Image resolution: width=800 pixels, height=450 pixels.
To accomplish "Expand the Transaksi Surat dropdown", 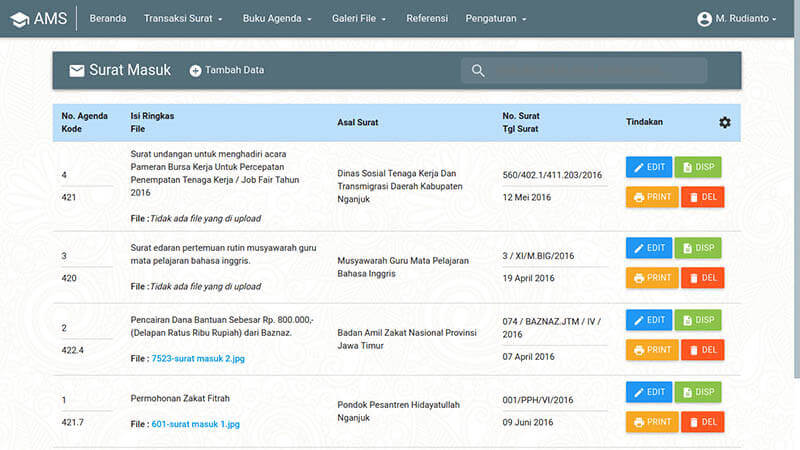I will coord(183,18).
